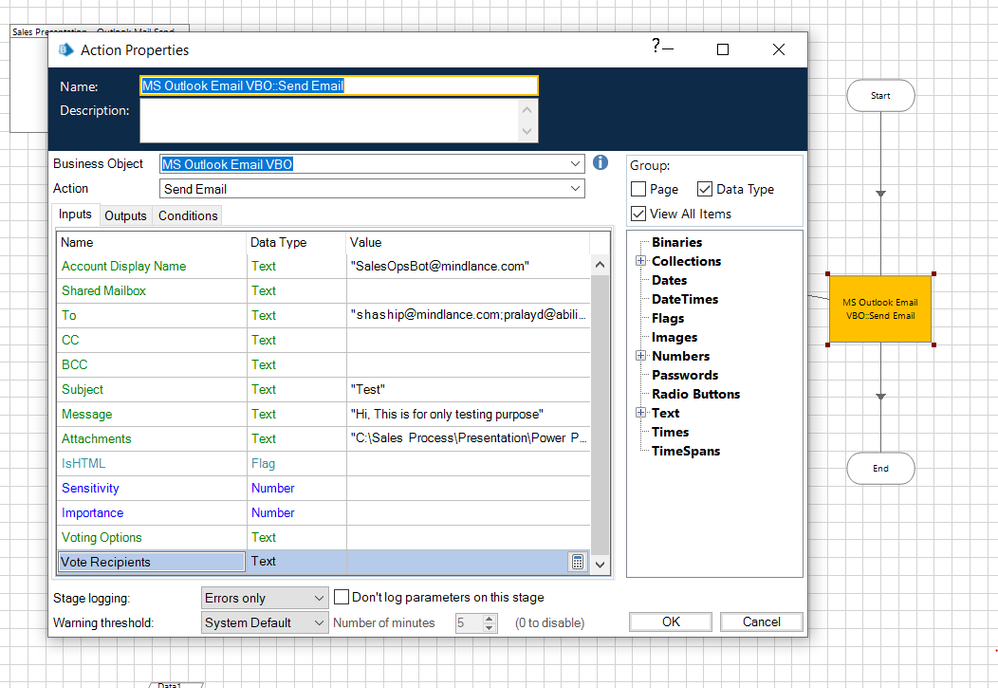Click the help question mark in title bar
Viewport: 998px width, 688px height.
[x=657, y=46]
